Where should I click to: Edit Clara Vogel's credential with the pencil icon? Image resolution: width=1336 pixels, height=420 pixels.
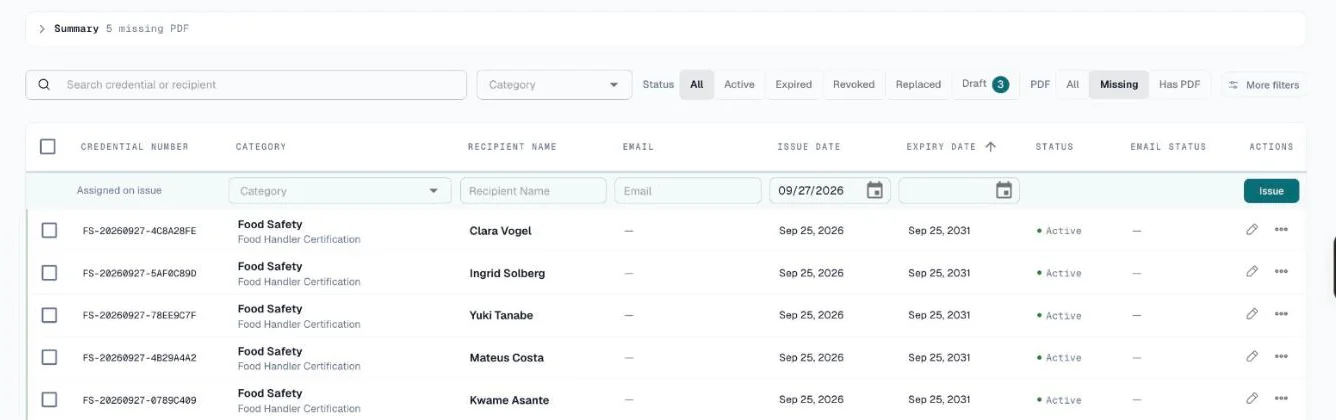point(1252,230)
